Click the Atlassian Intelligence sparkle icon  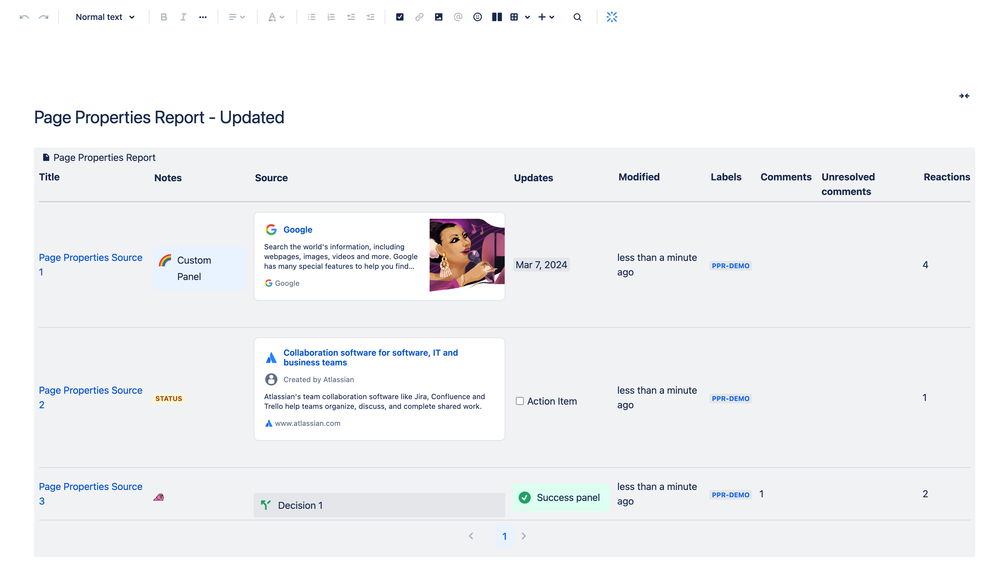612,17
